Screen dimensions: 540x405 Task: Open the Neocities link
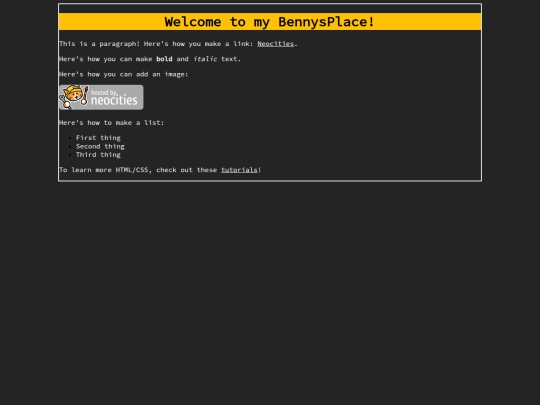(x=276, y=44)
